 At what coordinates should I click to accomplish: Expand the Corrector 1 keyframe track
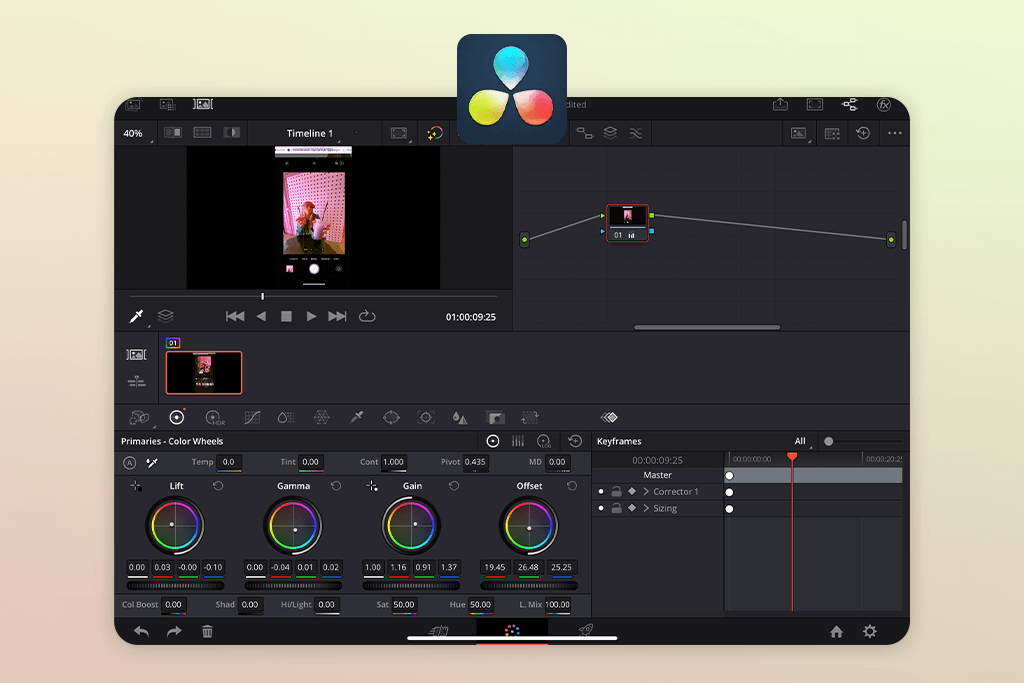(x=647, y=492)
